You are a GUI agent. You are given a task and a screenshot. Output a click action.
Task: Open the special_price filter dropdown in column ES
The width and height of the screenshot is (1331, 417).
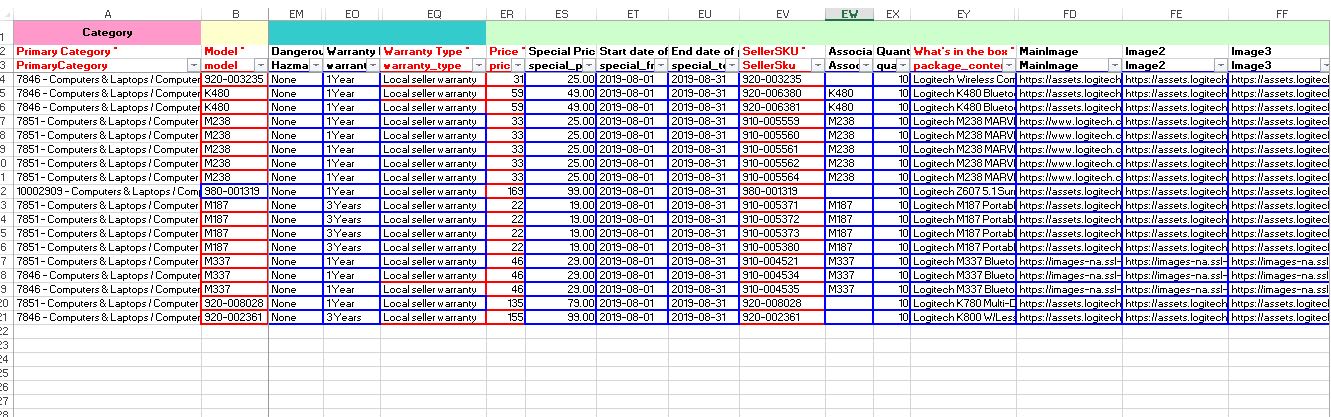coord(589,65)
